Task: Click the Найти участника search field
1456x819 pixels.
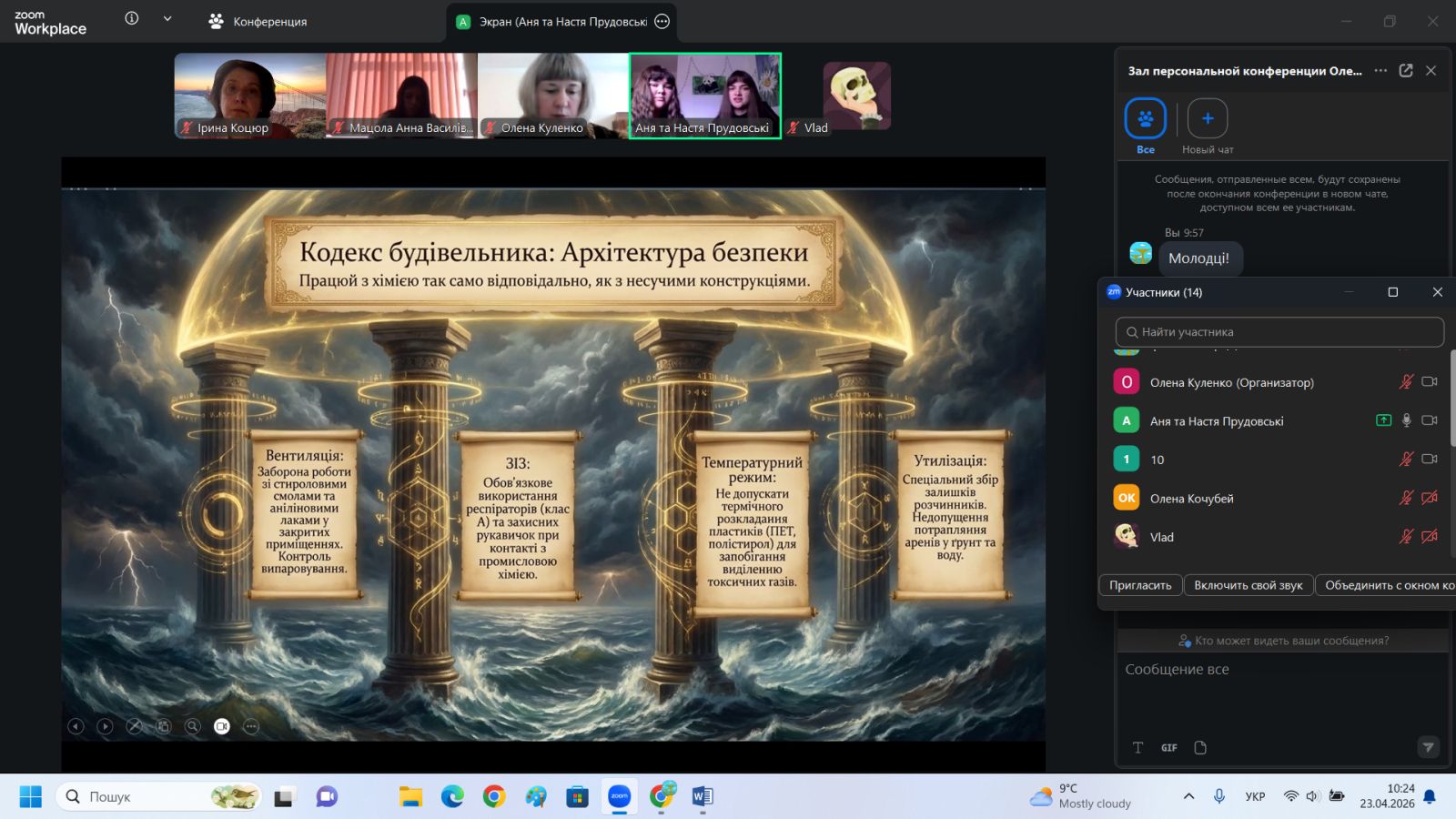Action: (x=1279, y=332)
